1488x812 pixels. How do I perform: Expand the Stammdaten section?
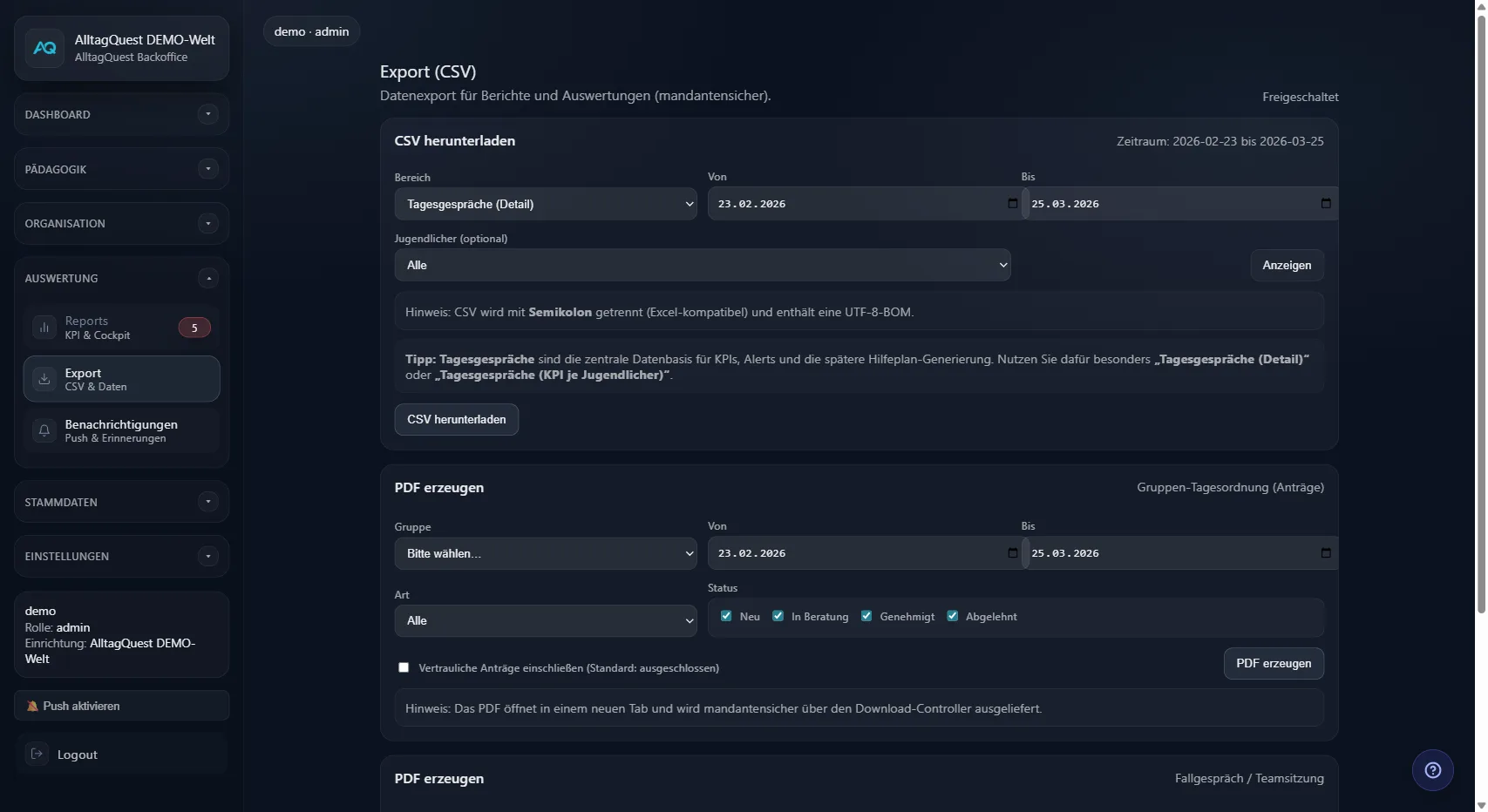(121, 502)
